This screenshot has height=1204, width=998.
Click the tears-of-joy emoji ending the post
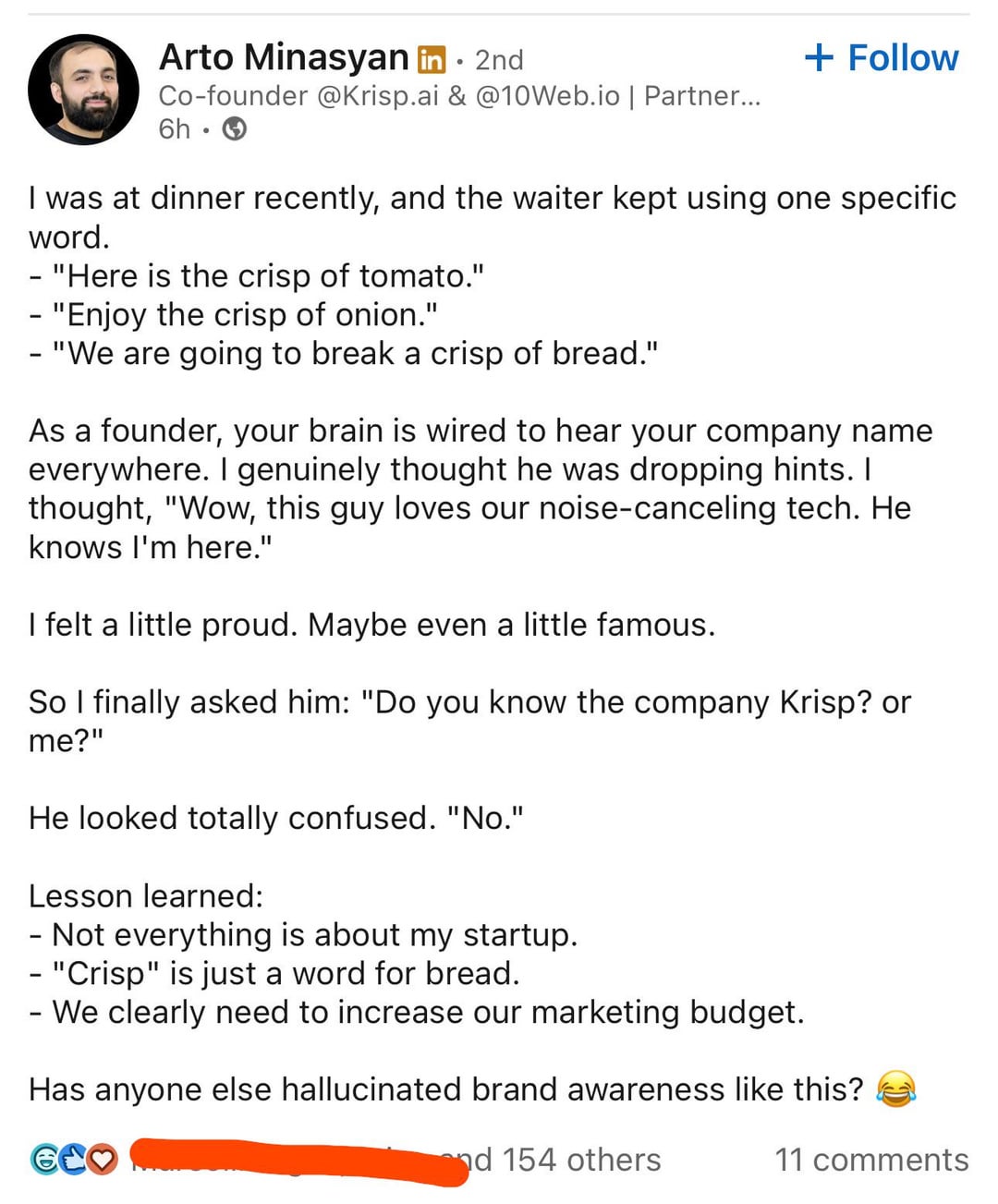click(895, 1089)
